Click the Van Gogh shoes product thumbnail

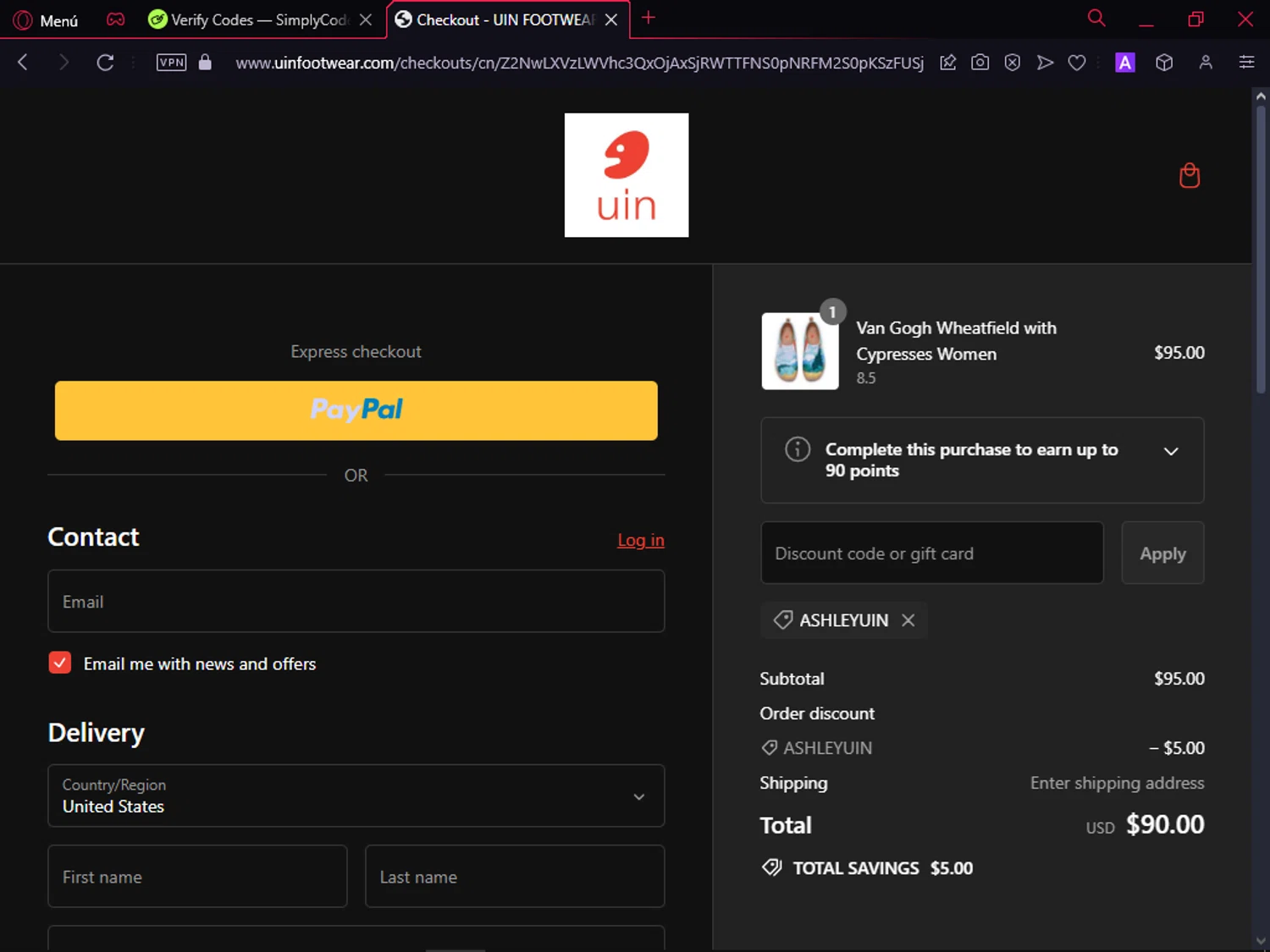(x=800, y=351)
